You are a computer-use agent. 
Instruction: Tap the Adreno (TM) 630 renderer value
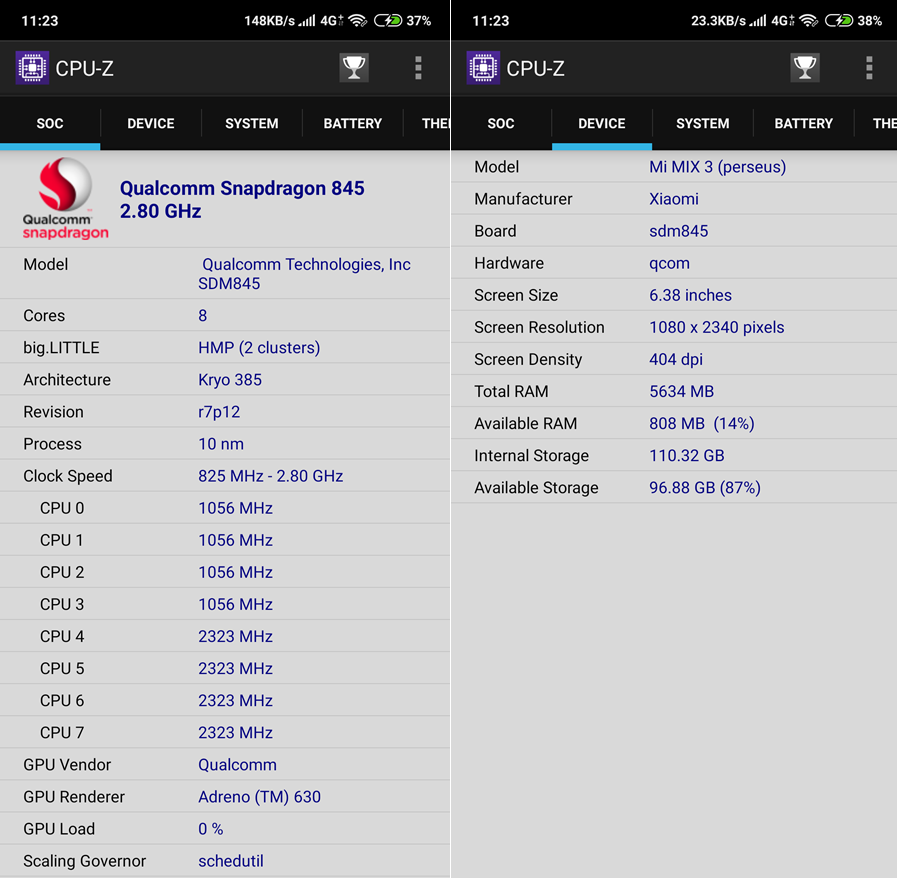(259, 797)
